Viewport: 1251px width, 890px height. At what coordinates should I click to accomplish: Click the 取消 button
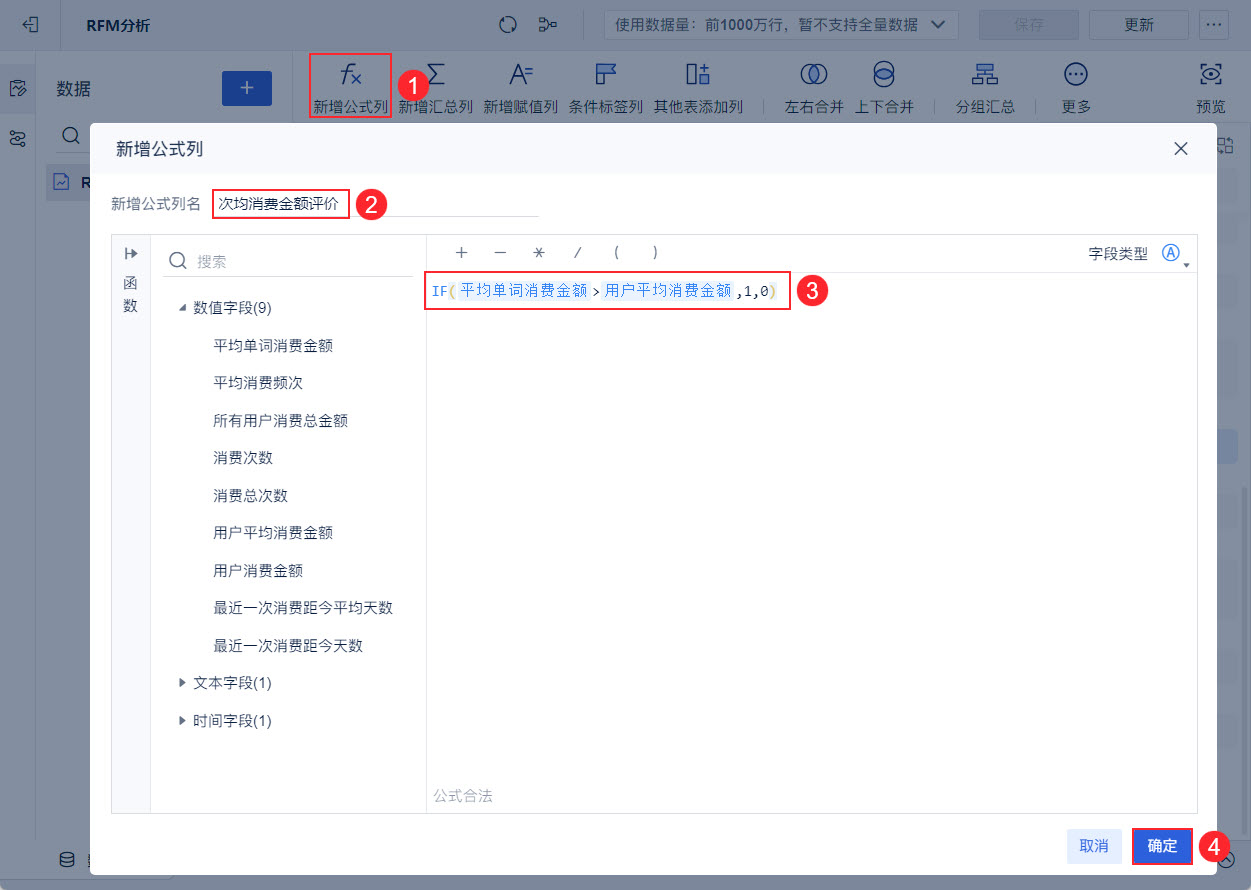(x=1094, y=846)
